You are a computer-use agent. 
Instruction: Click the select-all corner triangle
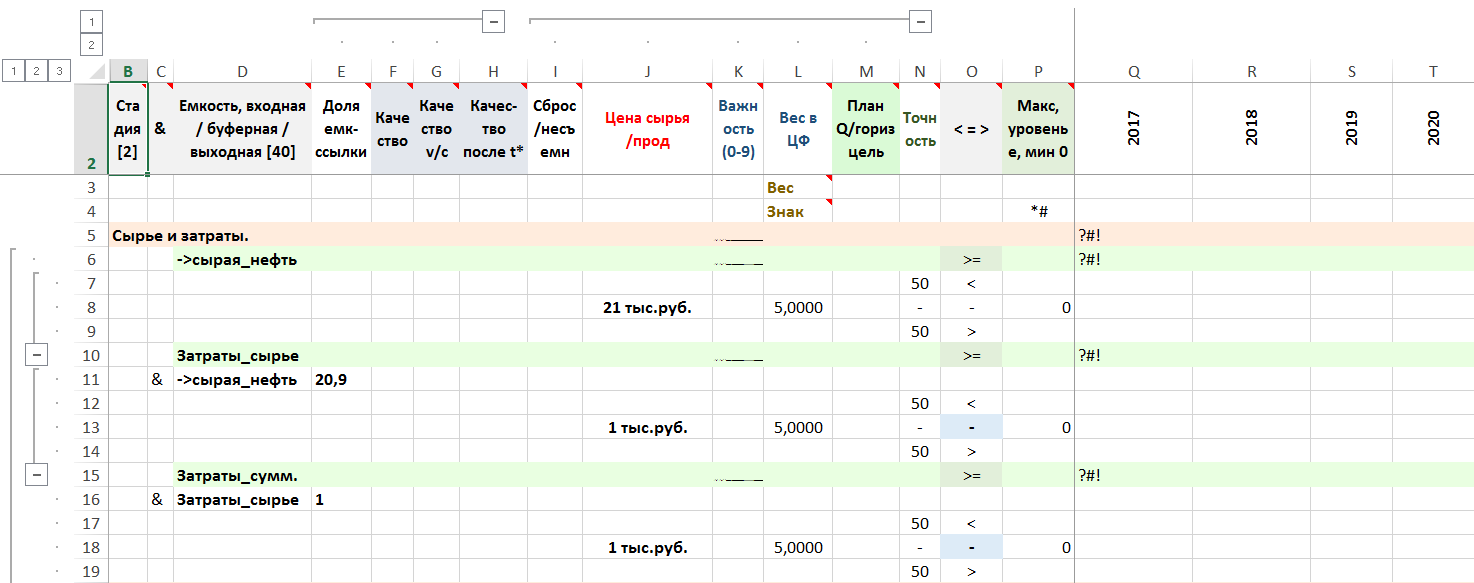(x=96, y=71)
